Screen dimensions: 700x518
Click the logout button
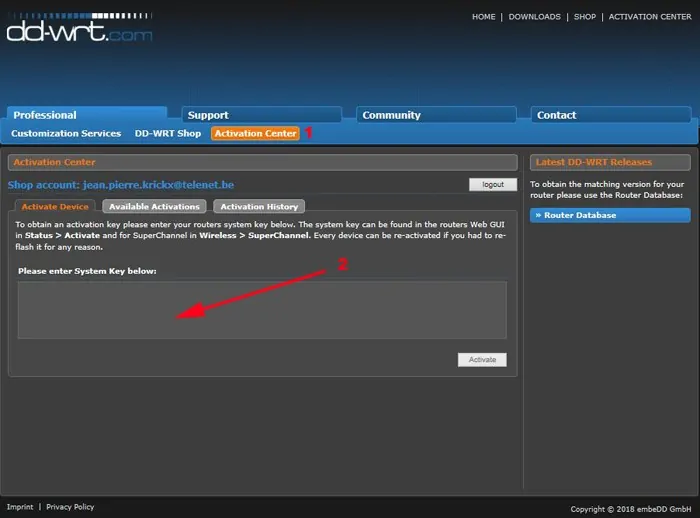pos(493,184)
